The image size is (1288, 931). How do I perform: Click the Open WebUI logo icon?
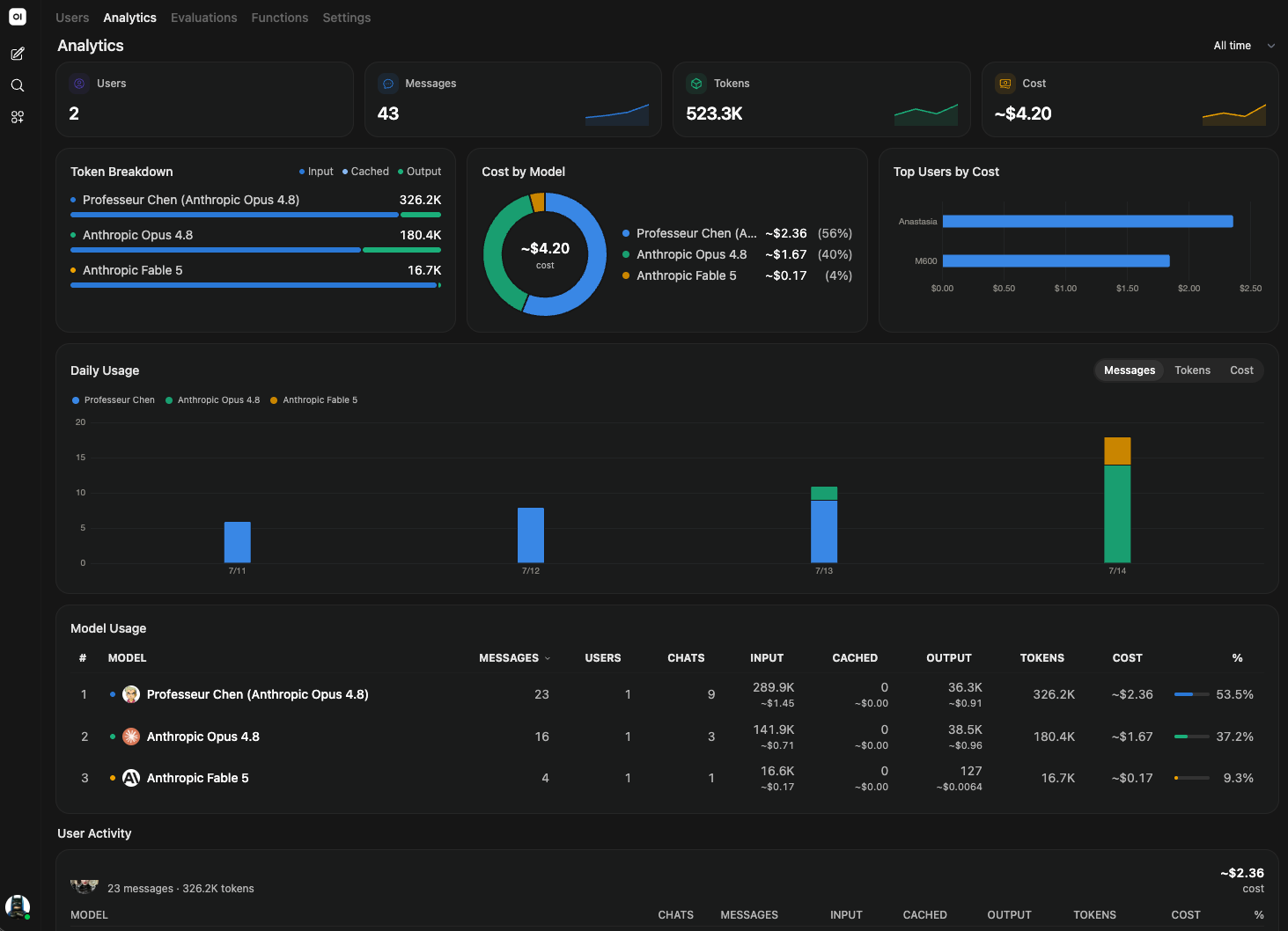(17, 17)
